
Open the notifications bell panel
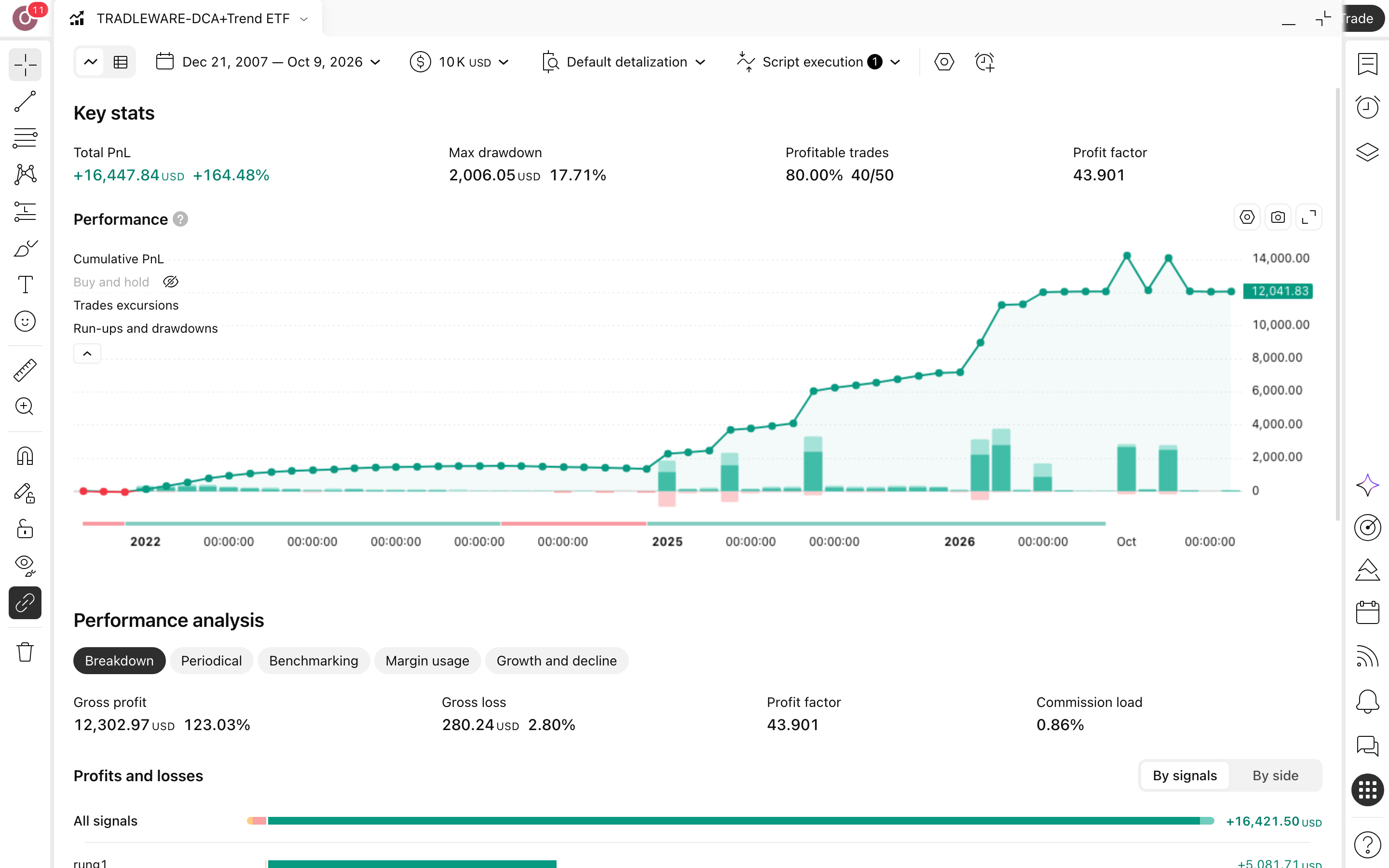point(1367,702)
